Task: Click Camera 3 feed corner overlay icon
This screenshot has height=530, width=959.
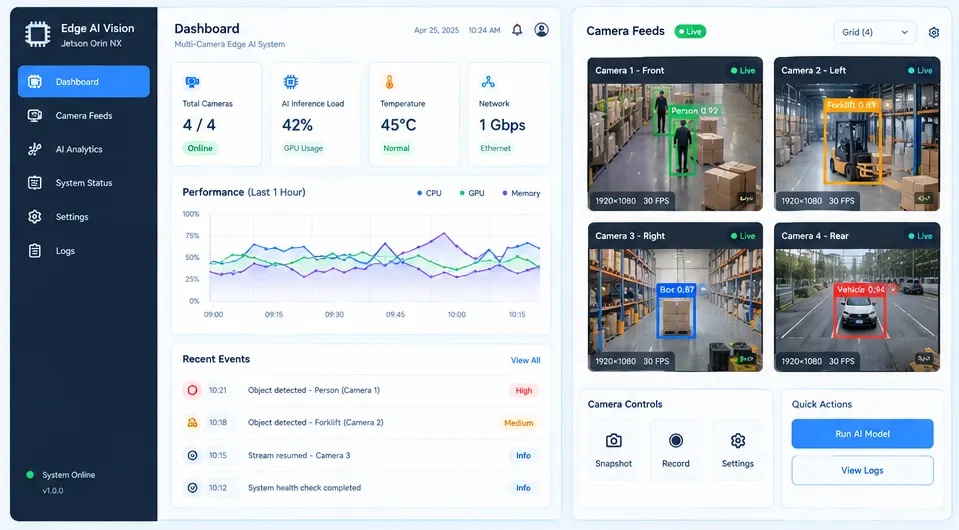Action: (x=746, y=359)
